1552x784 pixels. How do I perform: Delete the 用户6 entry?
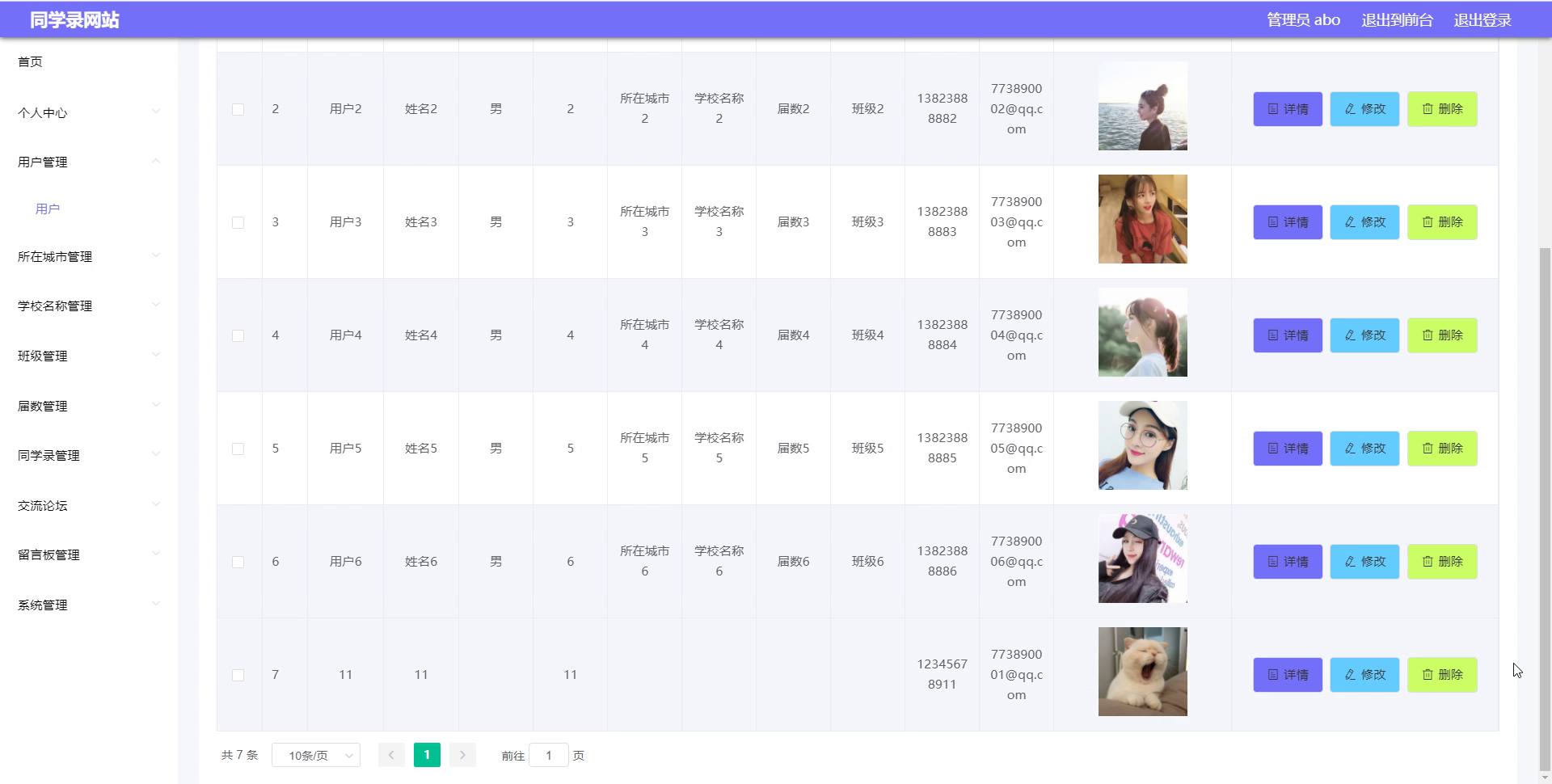(1442, 562)
